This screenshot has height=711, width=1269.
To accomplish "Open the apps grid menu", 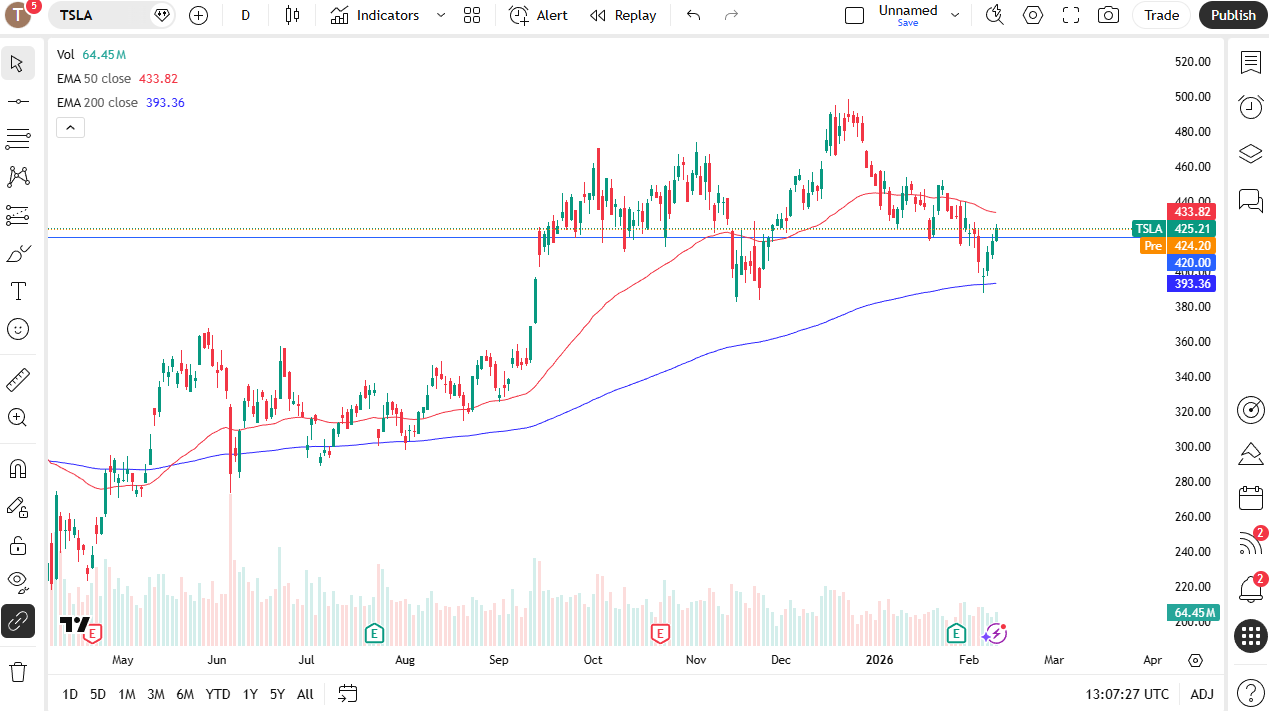I will click(1250, 636).
